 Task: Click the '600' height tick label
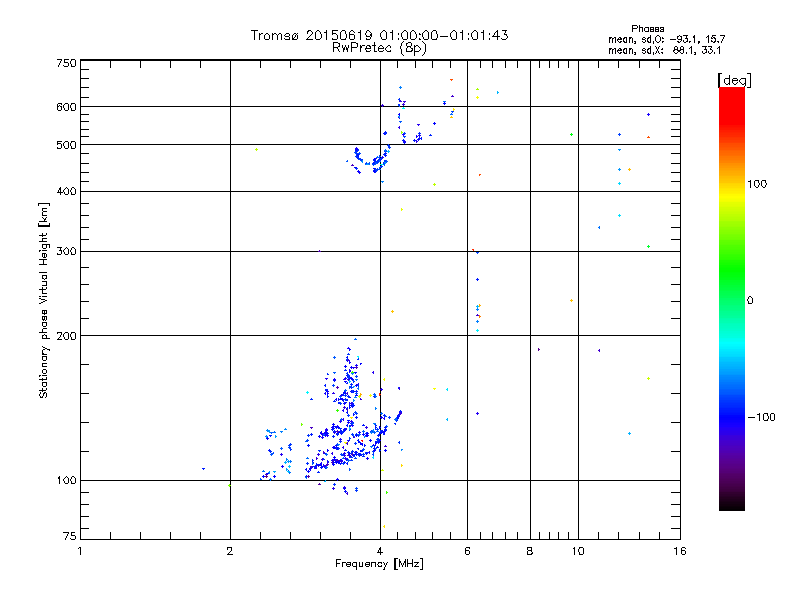(x=66, y=107)
